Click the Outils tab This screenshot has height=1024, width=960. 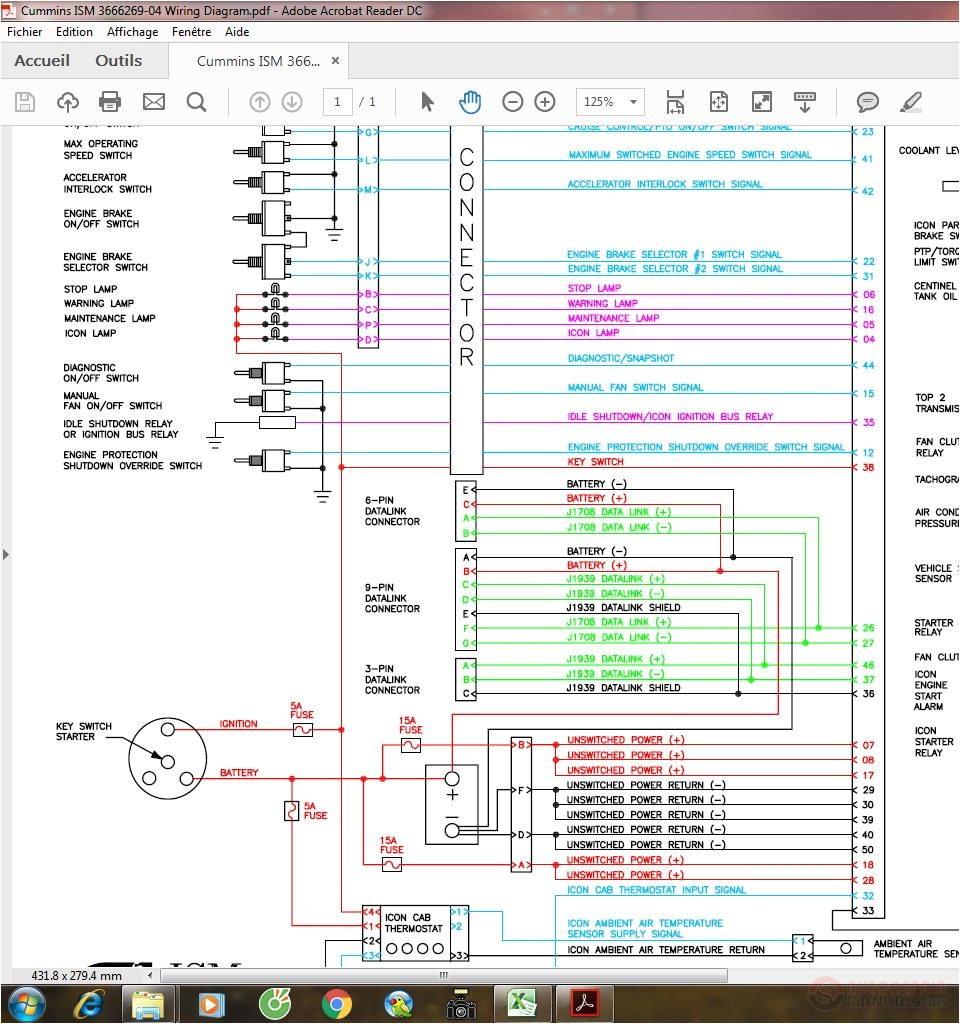(x=118, y=60)
